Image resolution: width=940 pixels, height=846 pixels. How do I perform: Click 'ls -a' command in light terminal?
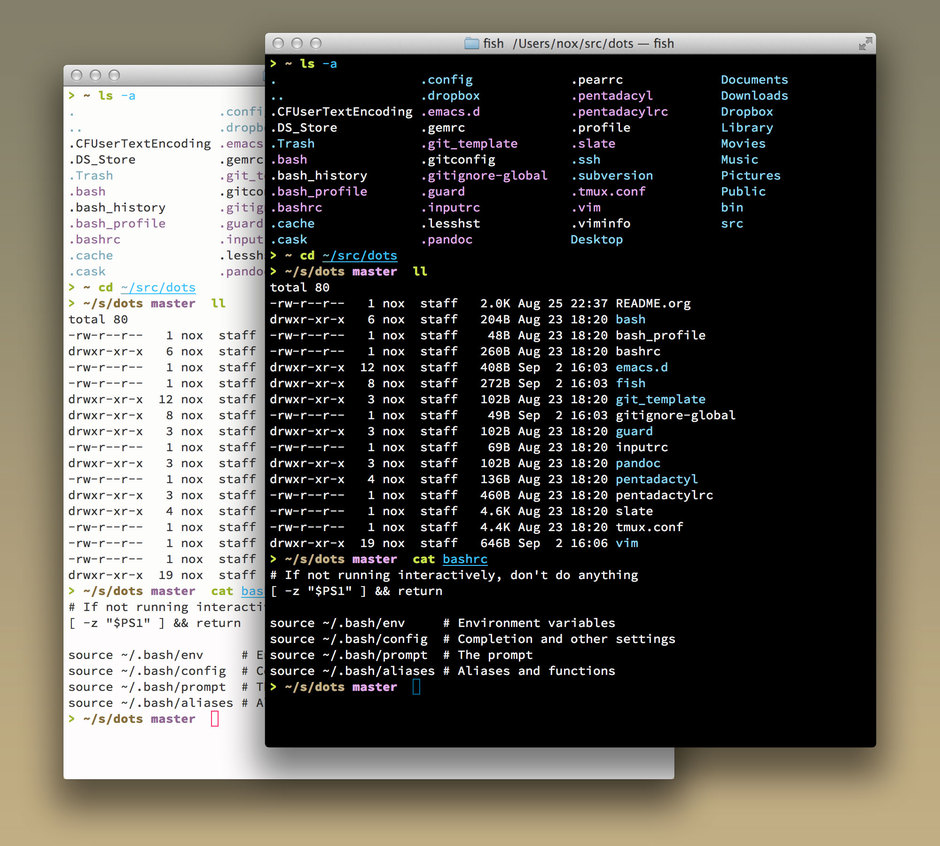point(117,96)
